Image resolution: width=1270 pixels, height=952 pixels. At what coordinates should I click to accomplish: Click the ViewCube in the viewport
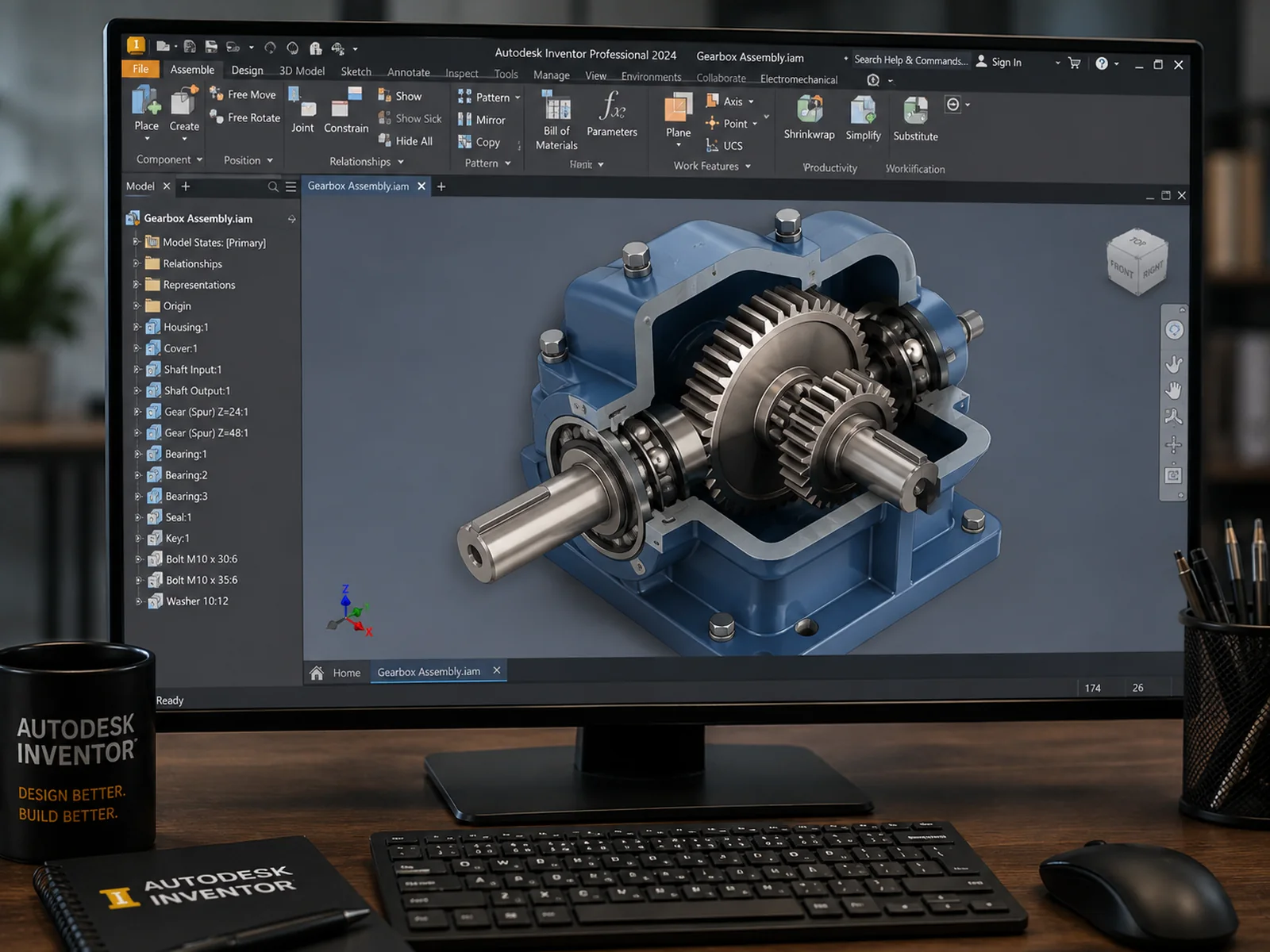1137,263
